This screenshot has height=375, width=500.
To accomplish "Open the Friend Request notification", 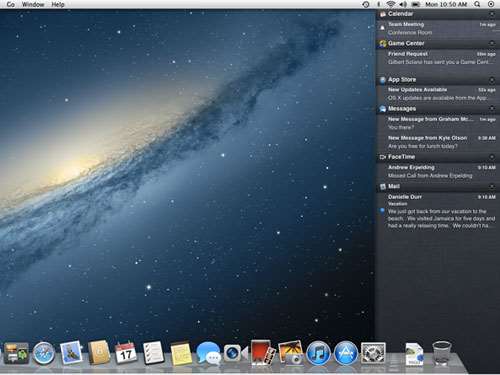I will 438,58.
